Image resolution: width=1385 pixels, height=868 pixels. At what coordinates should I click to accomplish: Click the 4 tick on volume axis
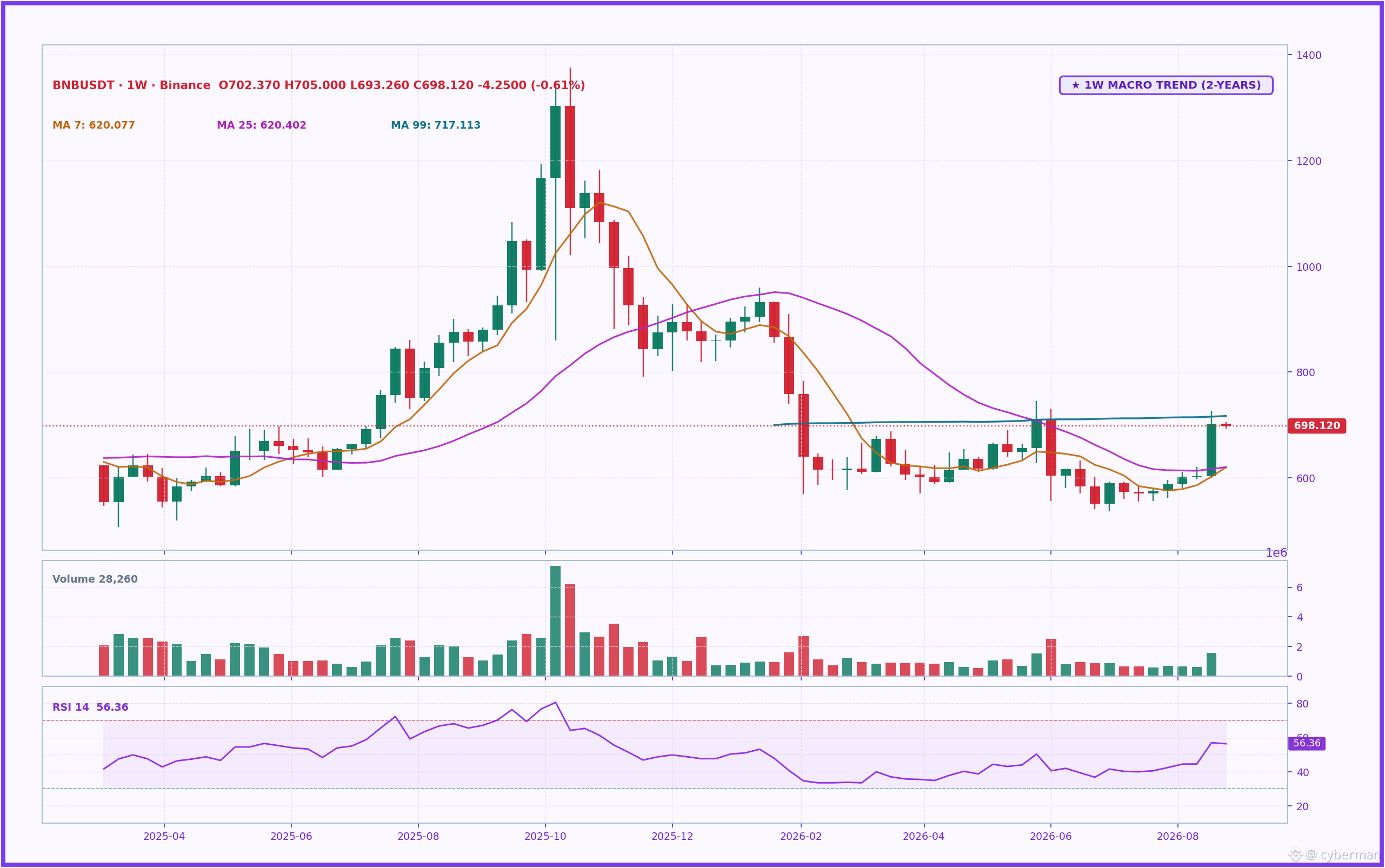[x=1300, y=618]
